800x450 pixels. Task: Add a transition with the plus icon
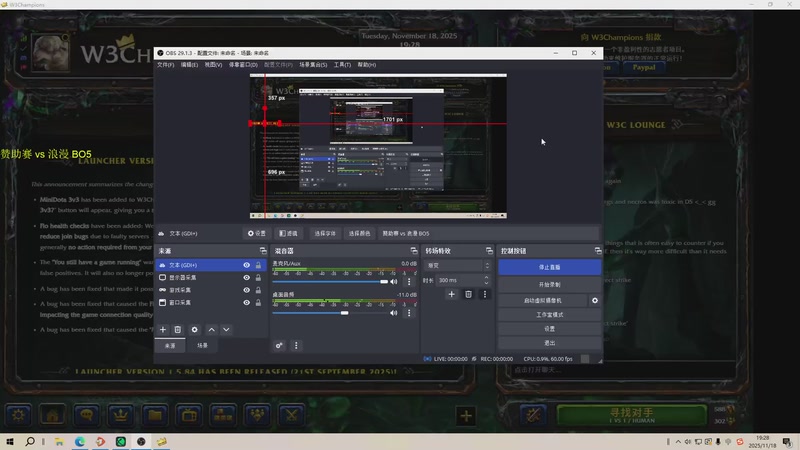tap(452, 294)
